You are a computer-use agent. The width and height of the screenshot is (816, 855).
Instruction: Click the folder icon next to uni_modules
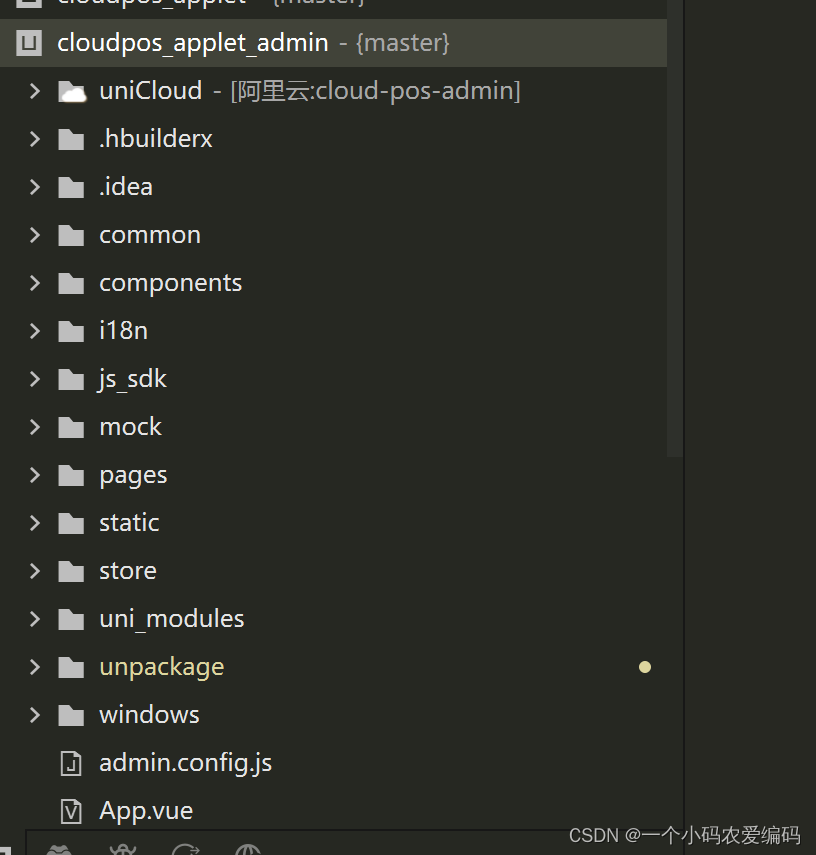tap(71, 618)
